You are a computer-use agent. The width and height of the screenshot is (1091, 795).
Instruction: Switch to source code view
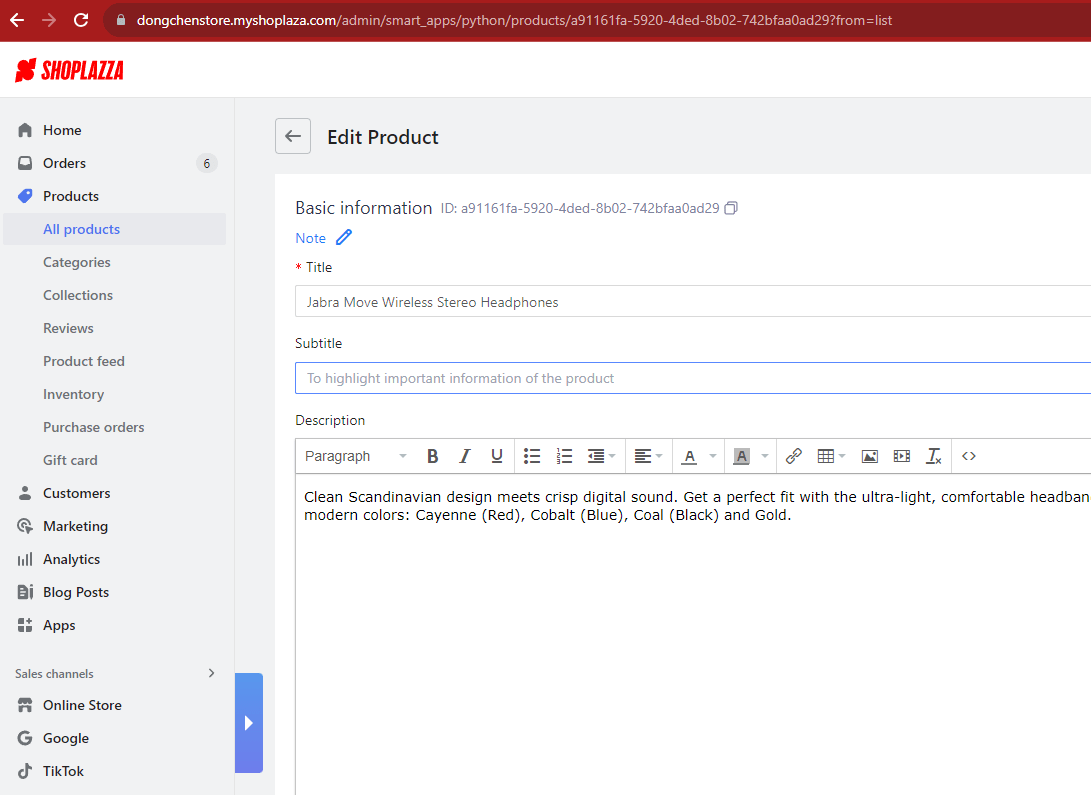pyautogui.click(x=969, y=456)
